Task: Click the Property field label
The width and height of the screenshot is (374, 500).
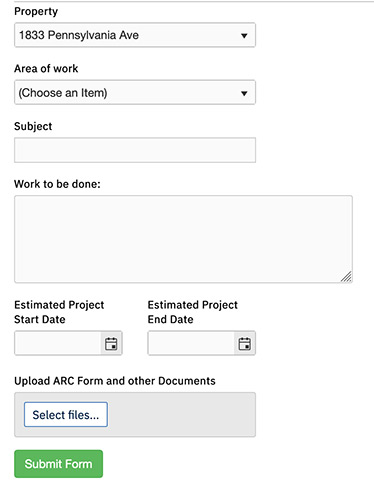Action: (x=36, y=12)
